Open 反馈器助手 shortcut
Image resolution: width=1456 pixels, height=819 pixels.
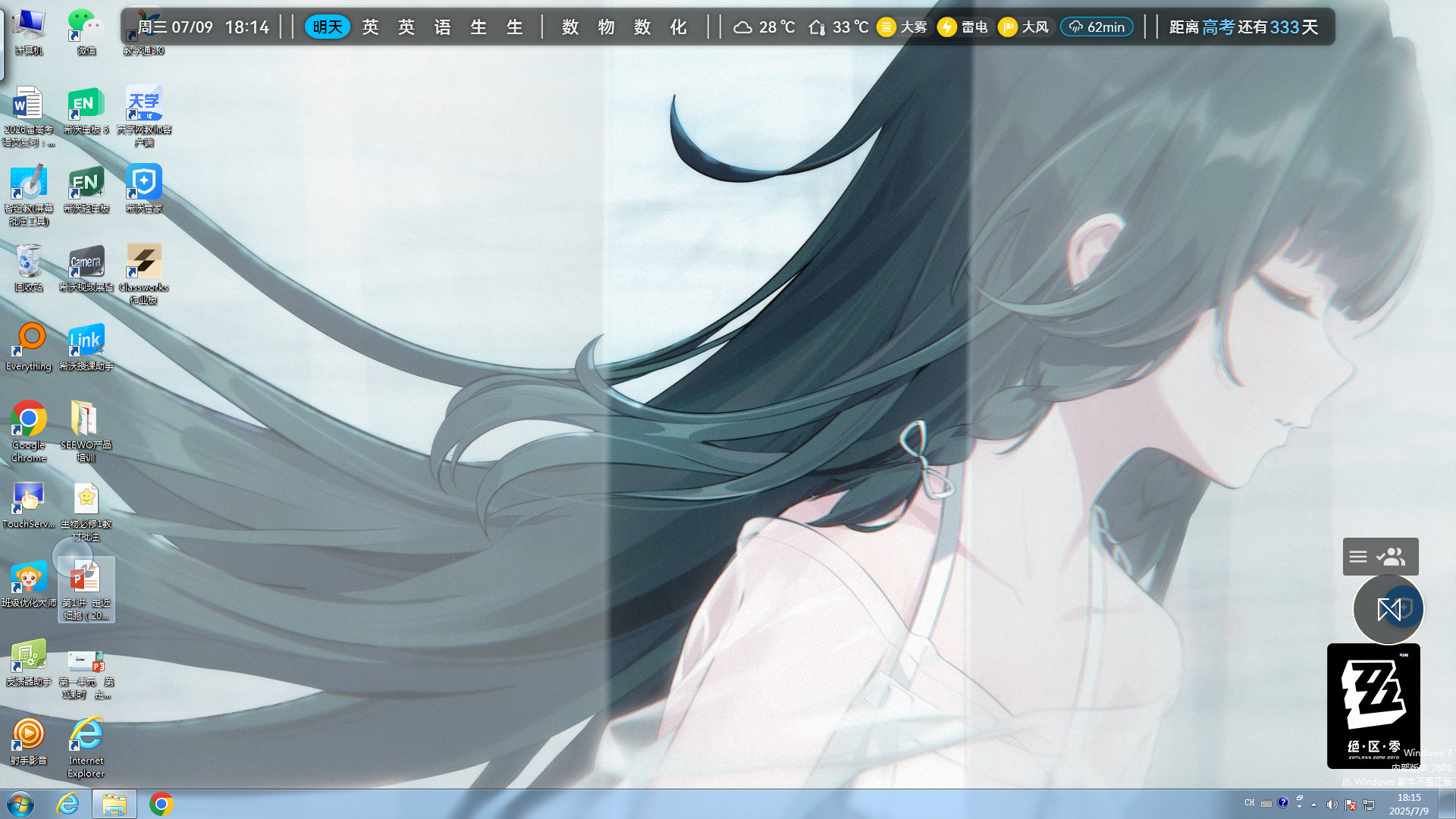pyautogui.click(x=28, y=663)
